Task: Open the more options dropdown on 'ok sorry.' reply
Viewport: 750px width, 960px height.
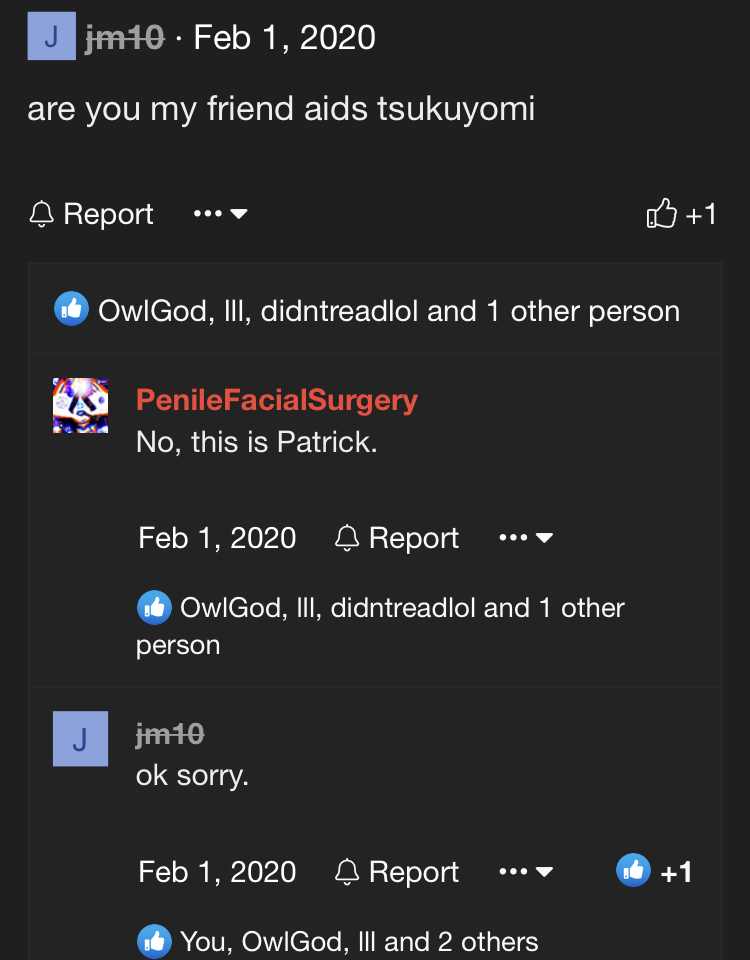Action: click(x=526, y=872)
